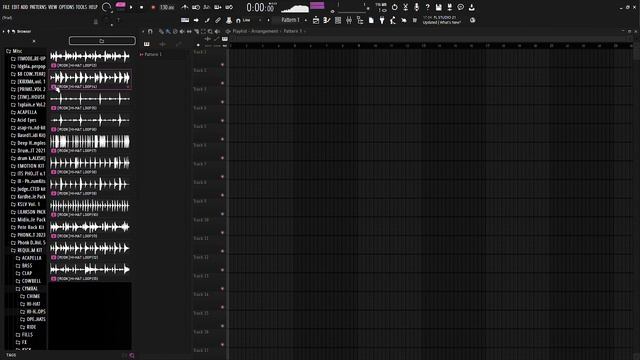Open the Pattern 1 selector dropdown
The height and width of the screenshot is (360, 640).
[290, 20]
